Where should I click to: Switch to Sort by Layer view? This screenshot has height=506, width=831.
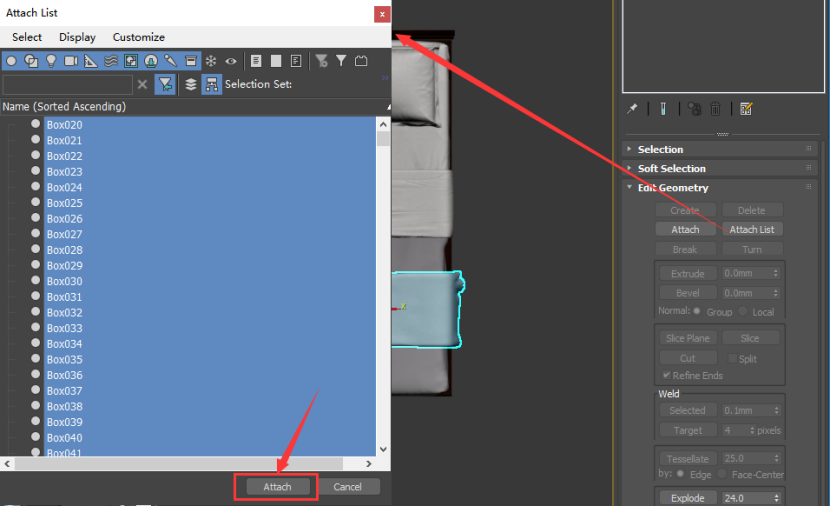click(191, 84)
